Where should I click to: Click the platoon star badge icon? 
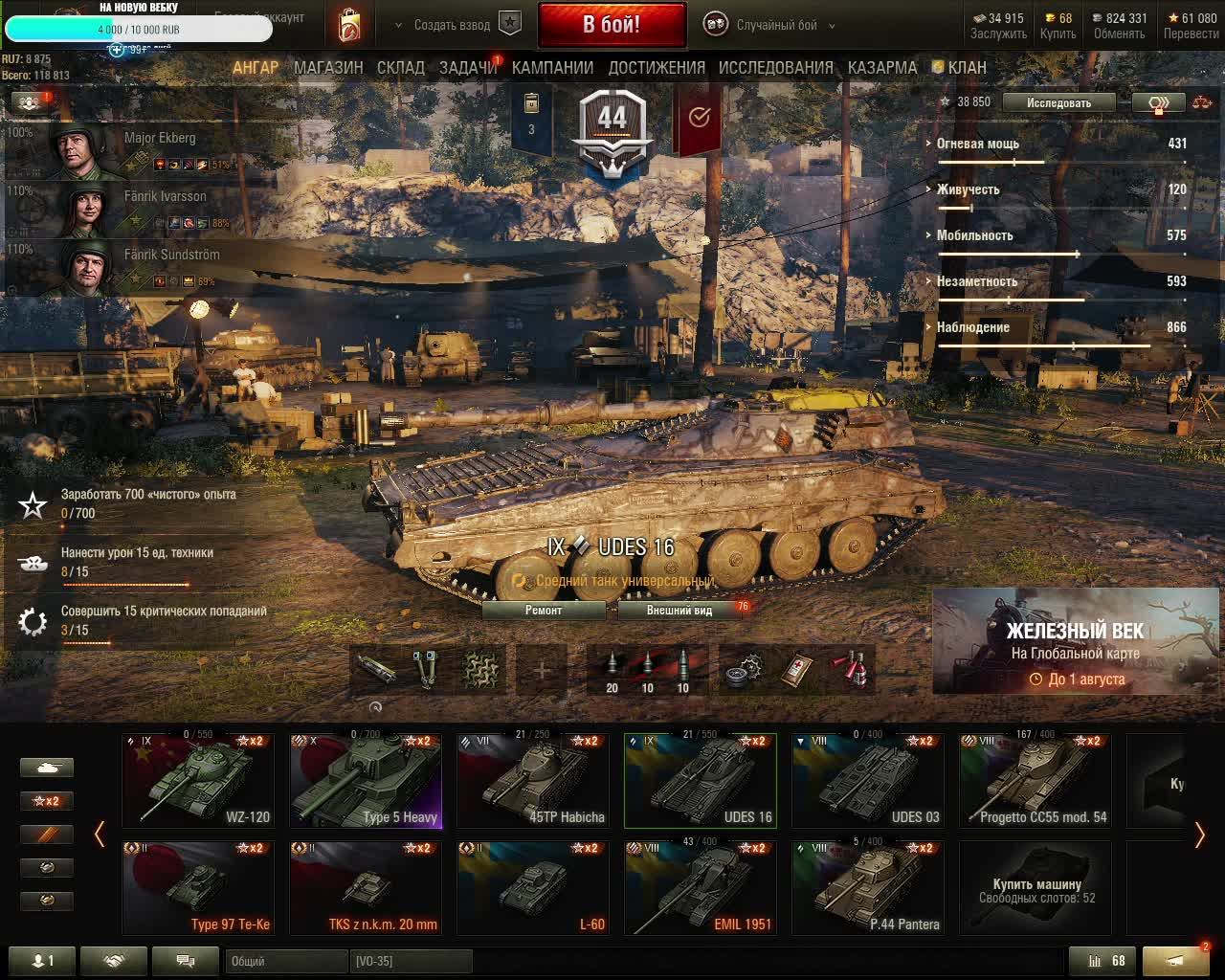(510, 24)
